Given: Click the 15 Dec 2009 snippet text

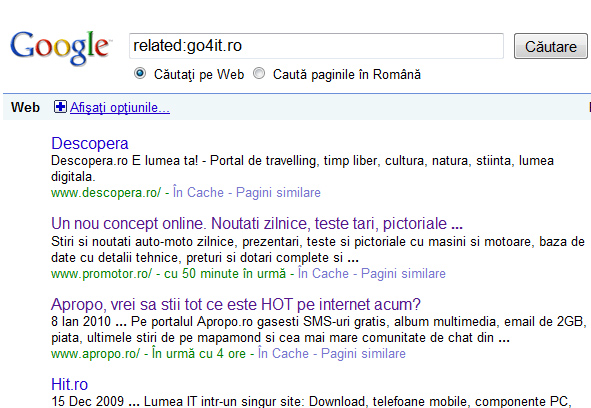Looking at the screenshot, I should (x=311, y=401).
